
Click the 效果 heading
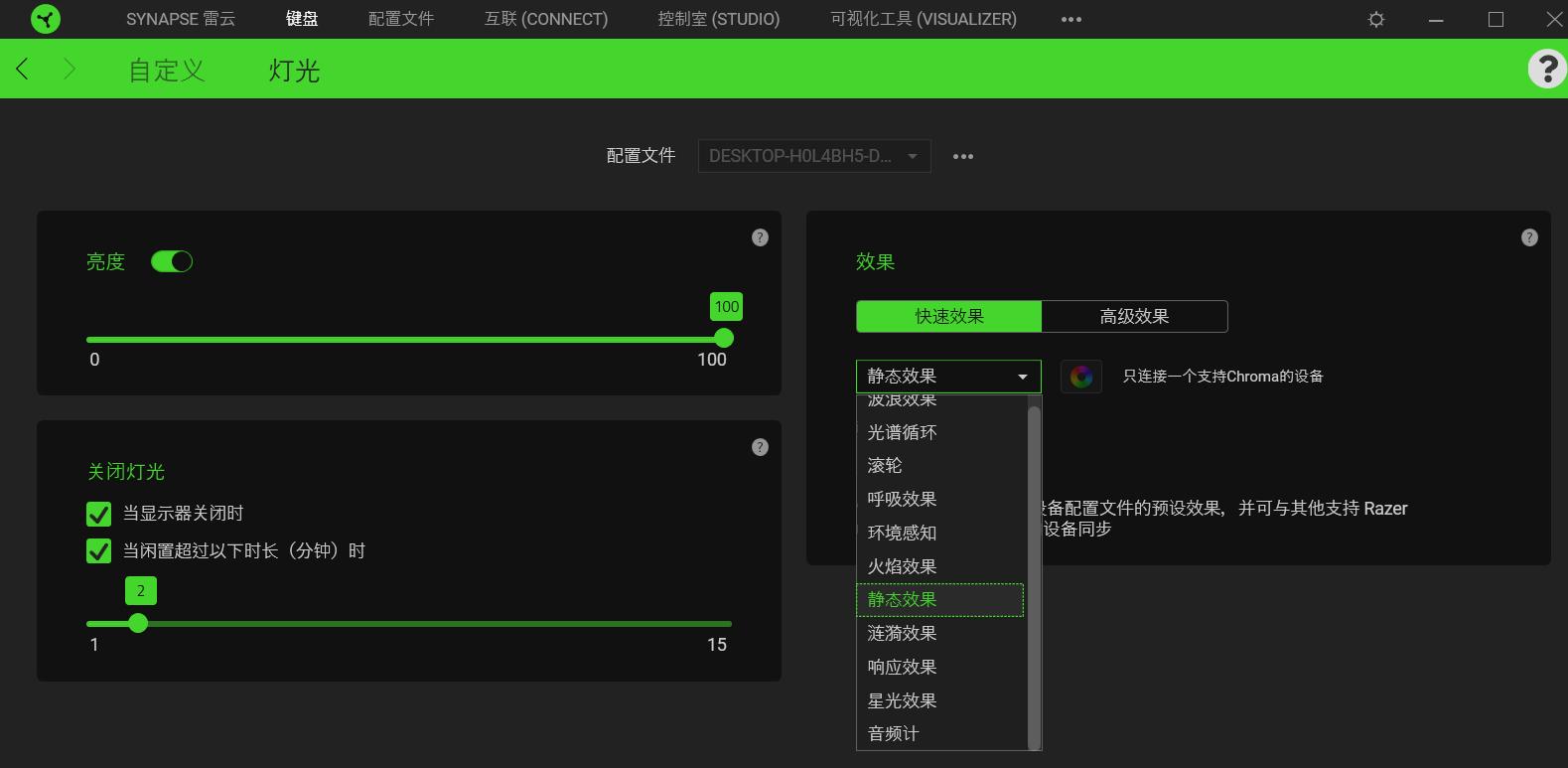(875, 261)
